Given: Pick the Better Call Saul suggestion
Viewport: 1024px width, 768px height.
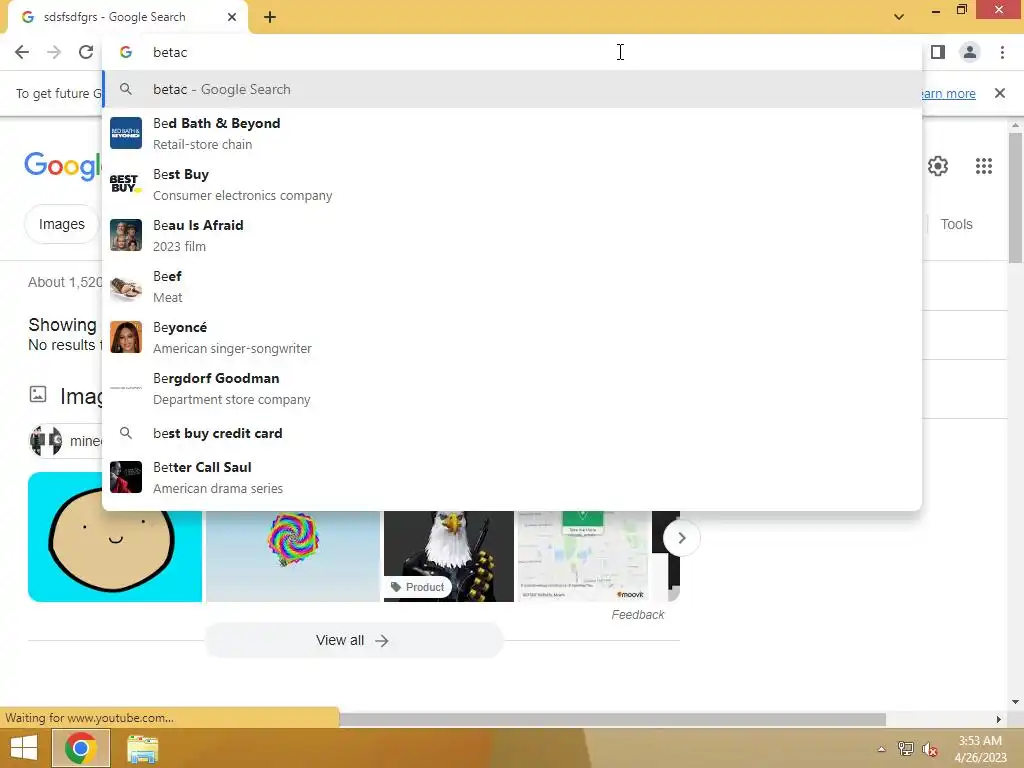Looking at the screenshot, I should point(512,477).
